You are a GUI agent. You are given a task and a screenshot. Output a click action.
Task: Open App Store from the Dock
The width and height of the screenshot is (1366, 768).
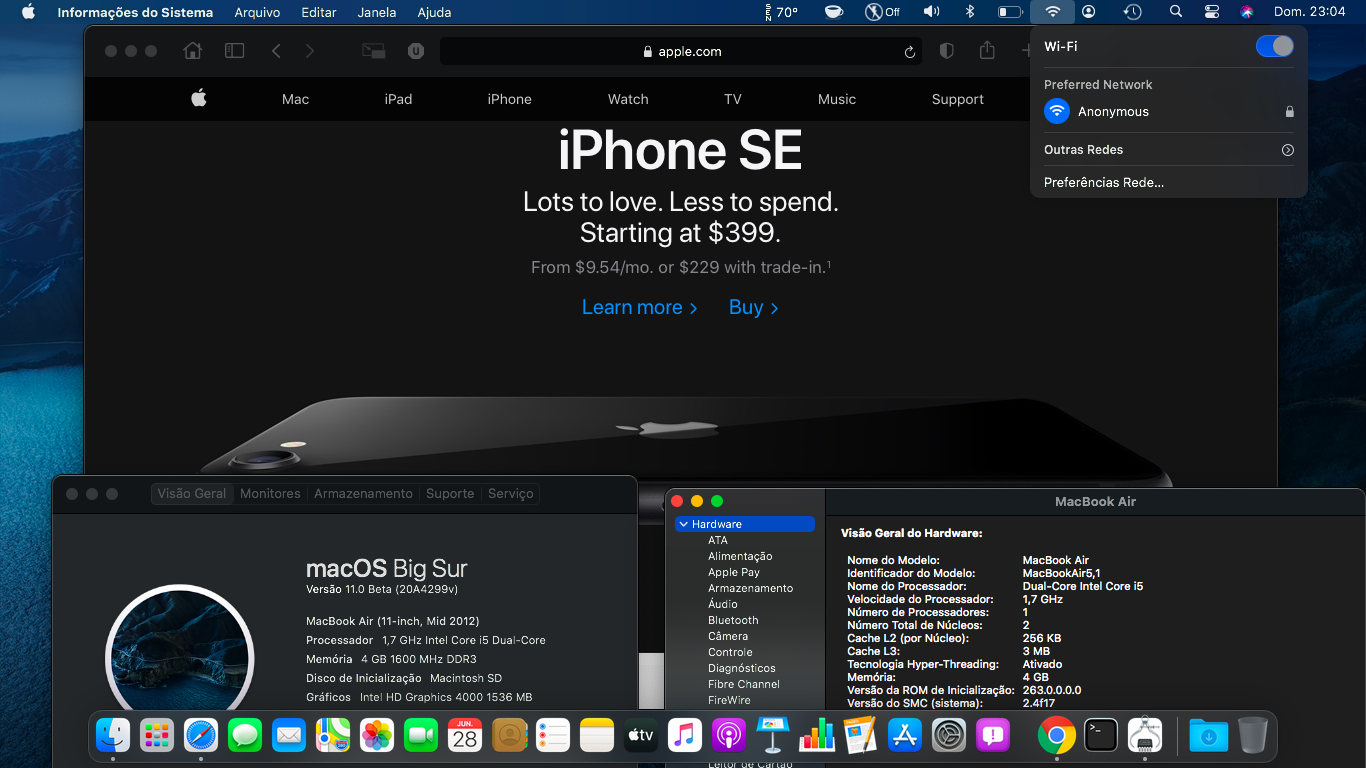tap(905, 736)
